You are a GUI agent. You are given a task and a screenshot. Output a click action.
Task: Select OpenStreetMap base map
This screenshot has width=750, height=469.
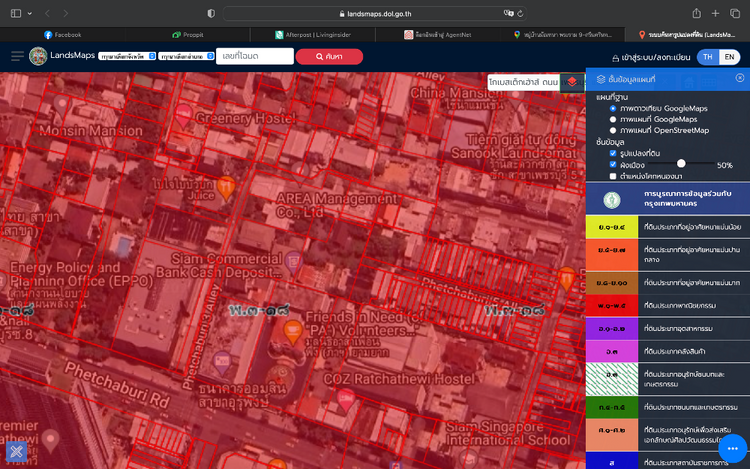tap(613, 130)
